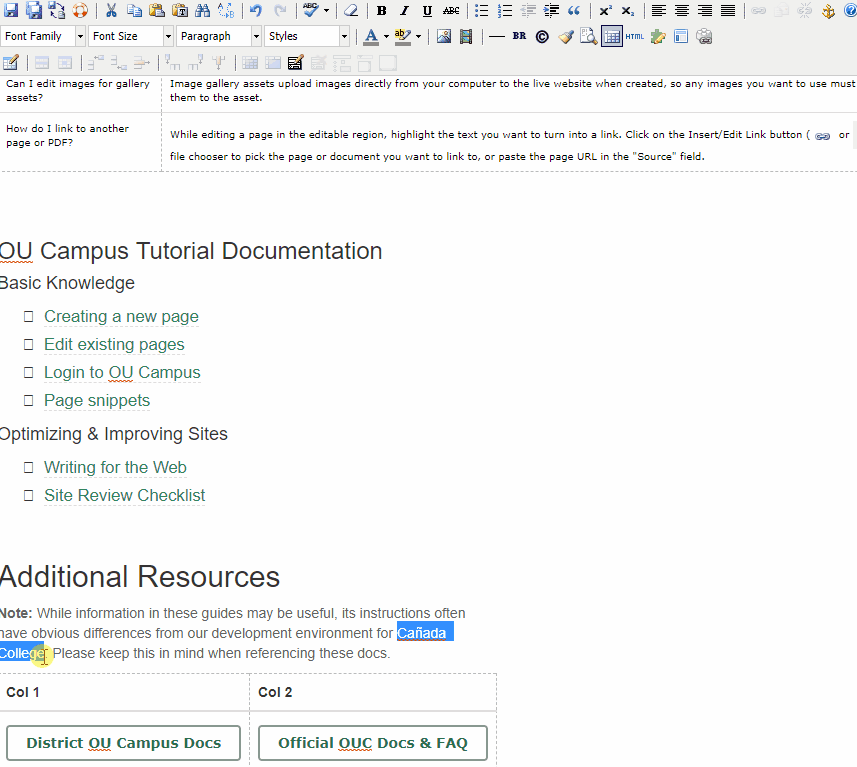Click the Copy icon

pos(134,10)
